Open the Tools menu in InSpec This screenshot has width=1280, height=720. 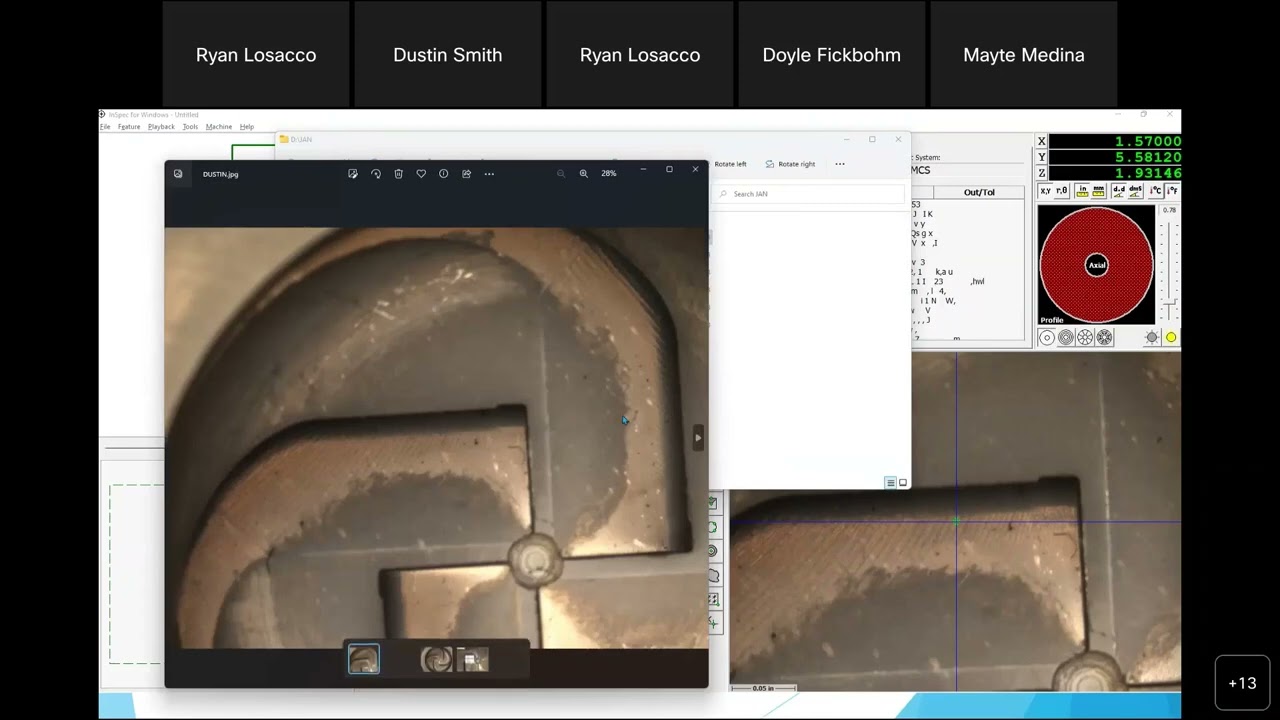[x=190, y=127]
